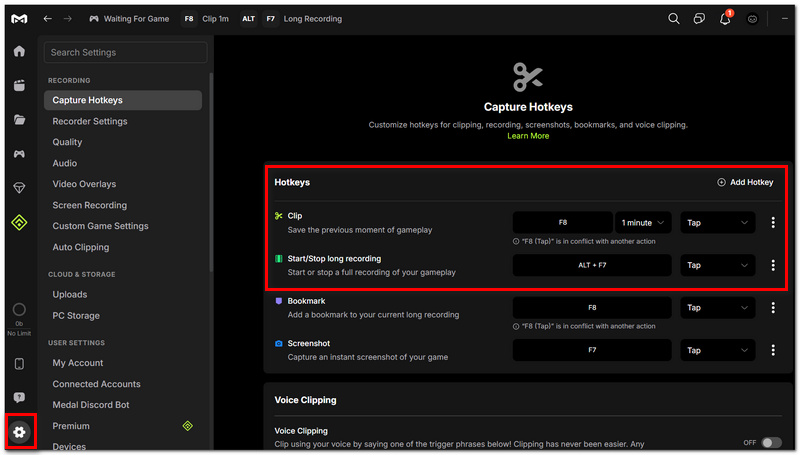Select Connected Accounts under User Settings
Image resolution: width=800 pixels, height=455 pixels.
click(x=96, y=384)
